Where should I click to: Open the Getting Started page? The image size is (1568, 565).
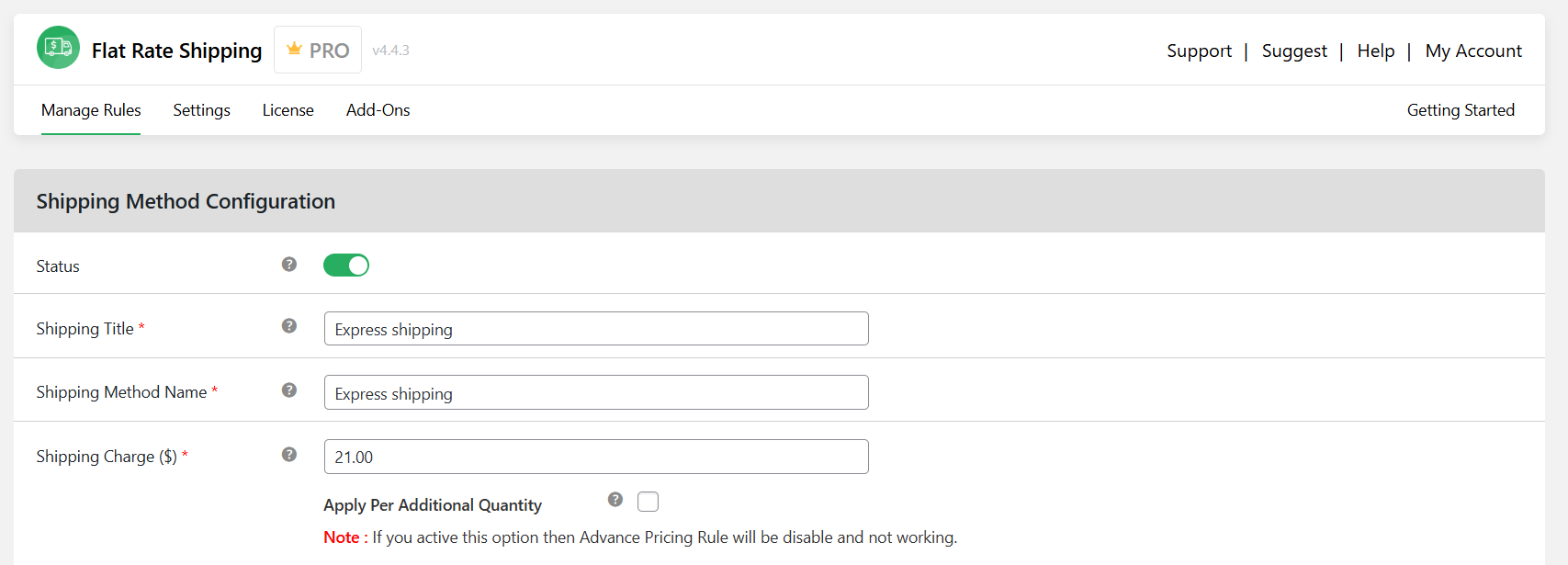pyautogui.click(x=1461, y=110)
